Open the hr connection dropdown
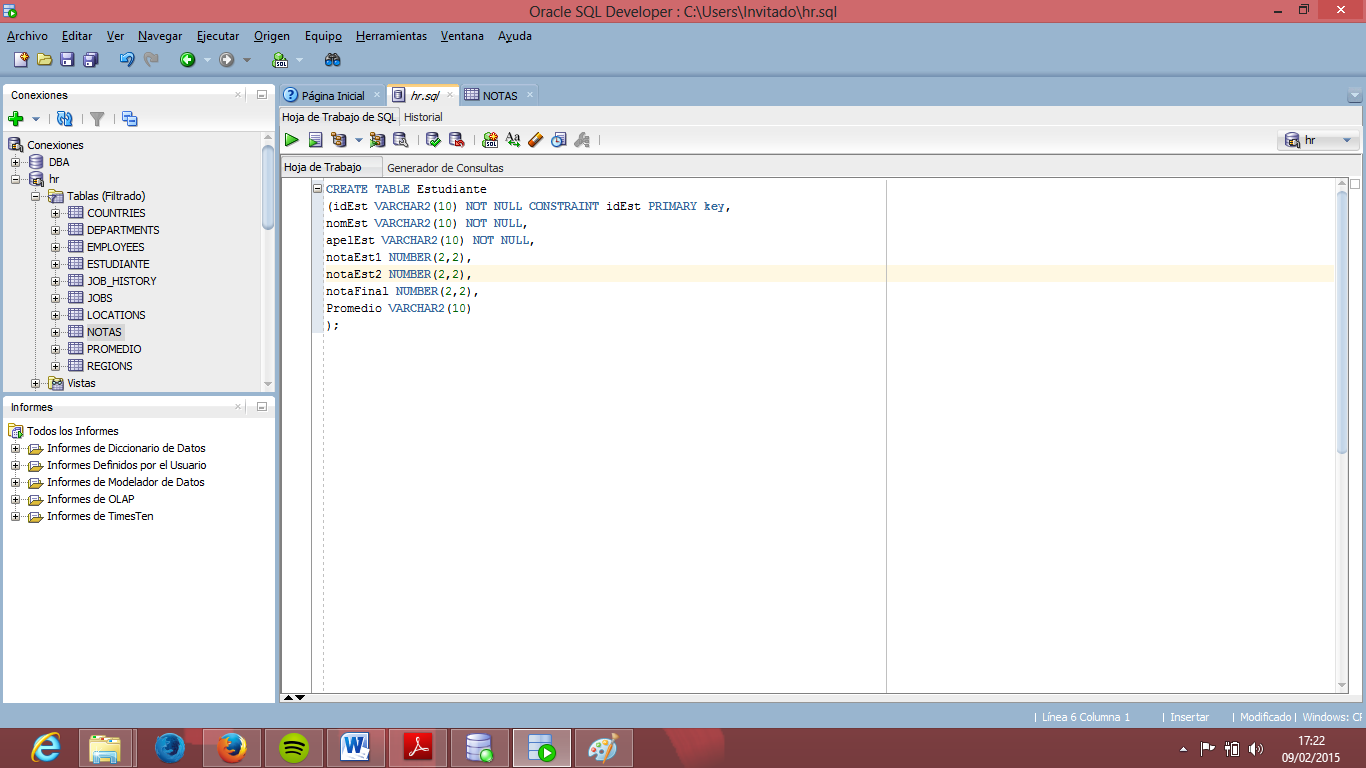Image resolution: width=1366 pixels, height=768 pixels. point(1346,140)
